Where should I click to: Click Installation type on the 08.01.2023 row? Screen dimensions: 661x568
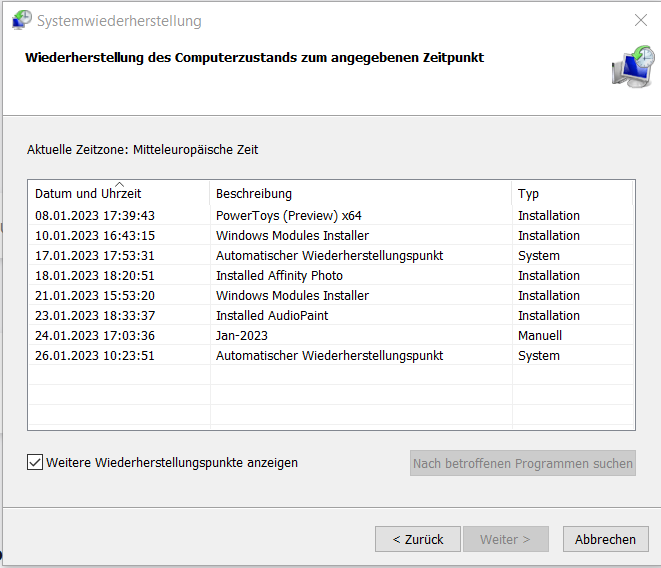click(x=549, y=215)
